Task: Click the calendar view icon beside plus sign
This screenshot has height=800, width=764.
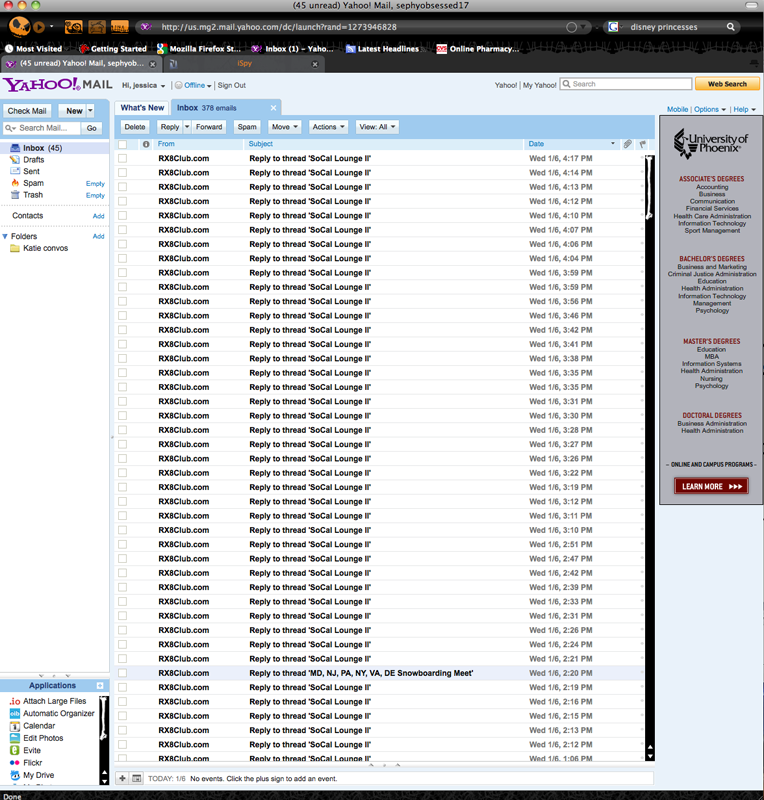Action: 136,779
